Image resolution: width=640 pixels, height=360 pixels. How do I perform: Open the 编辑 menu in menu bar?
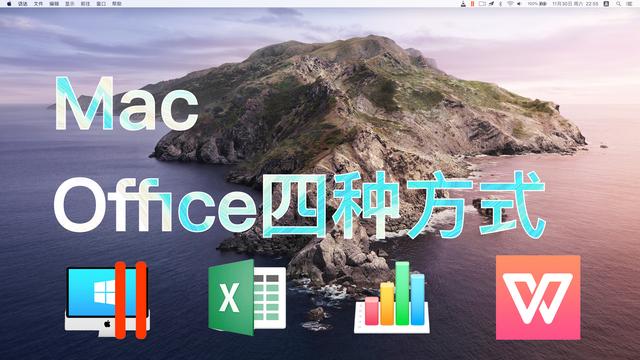pyautogui.click(x=54, y=4)
